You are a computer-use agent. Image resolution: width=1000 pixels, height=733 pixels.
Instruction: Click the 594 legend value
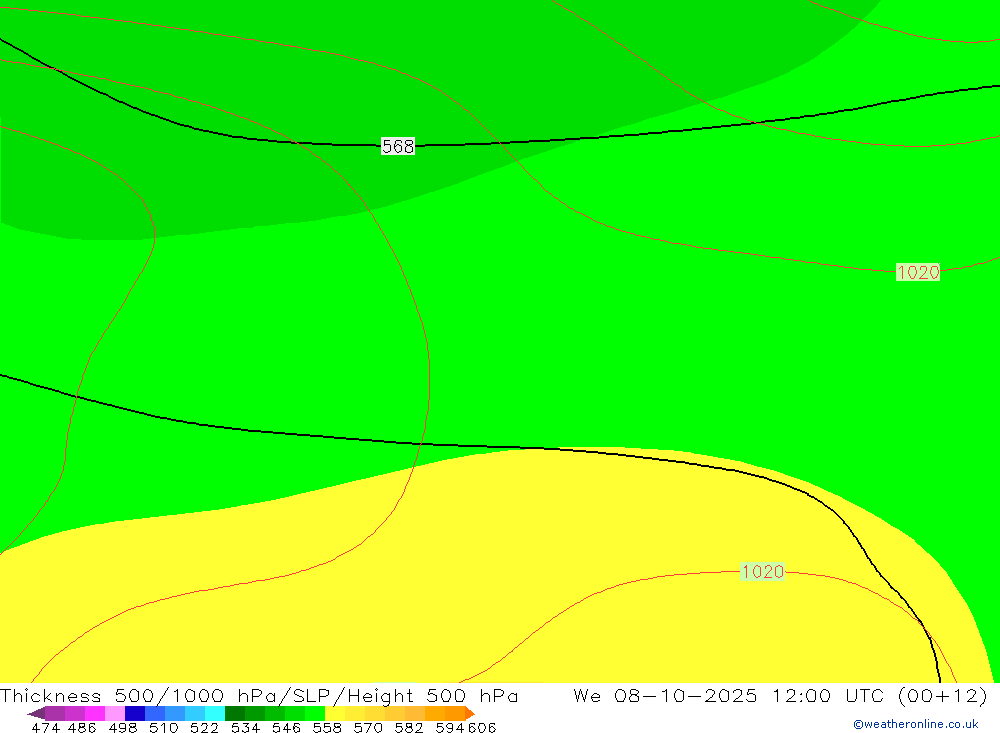click(x=450, y=727)
